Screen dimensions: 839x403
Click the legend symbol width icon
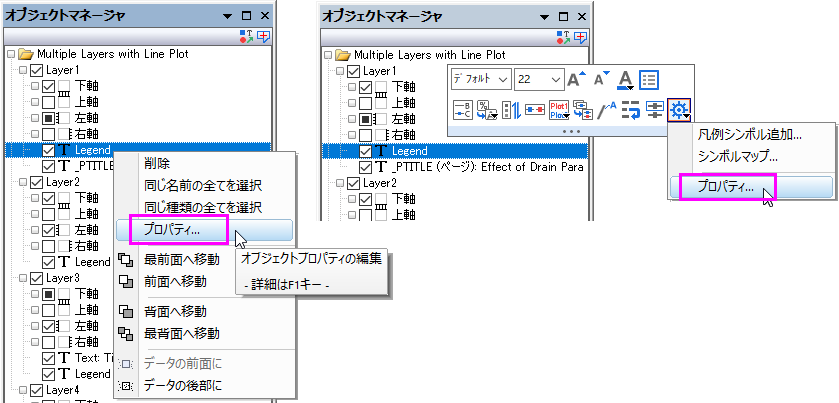pyautogui.click(x=655, y=110)
